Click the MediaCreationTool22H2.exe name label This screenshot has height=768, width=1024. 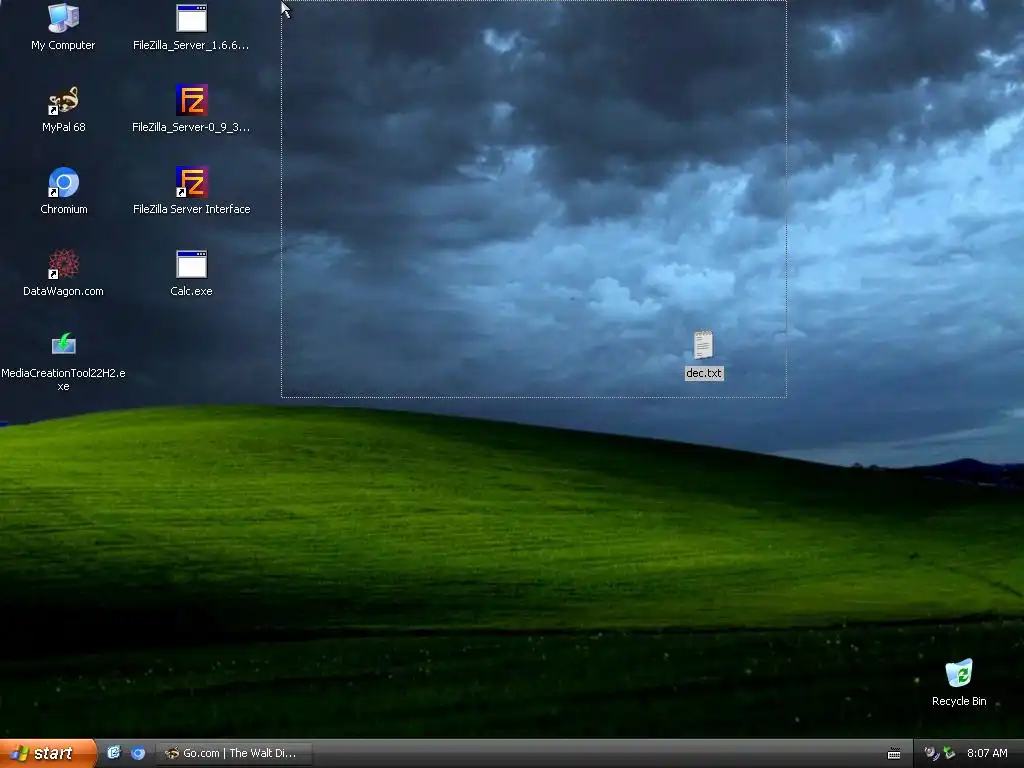(63, 379)
